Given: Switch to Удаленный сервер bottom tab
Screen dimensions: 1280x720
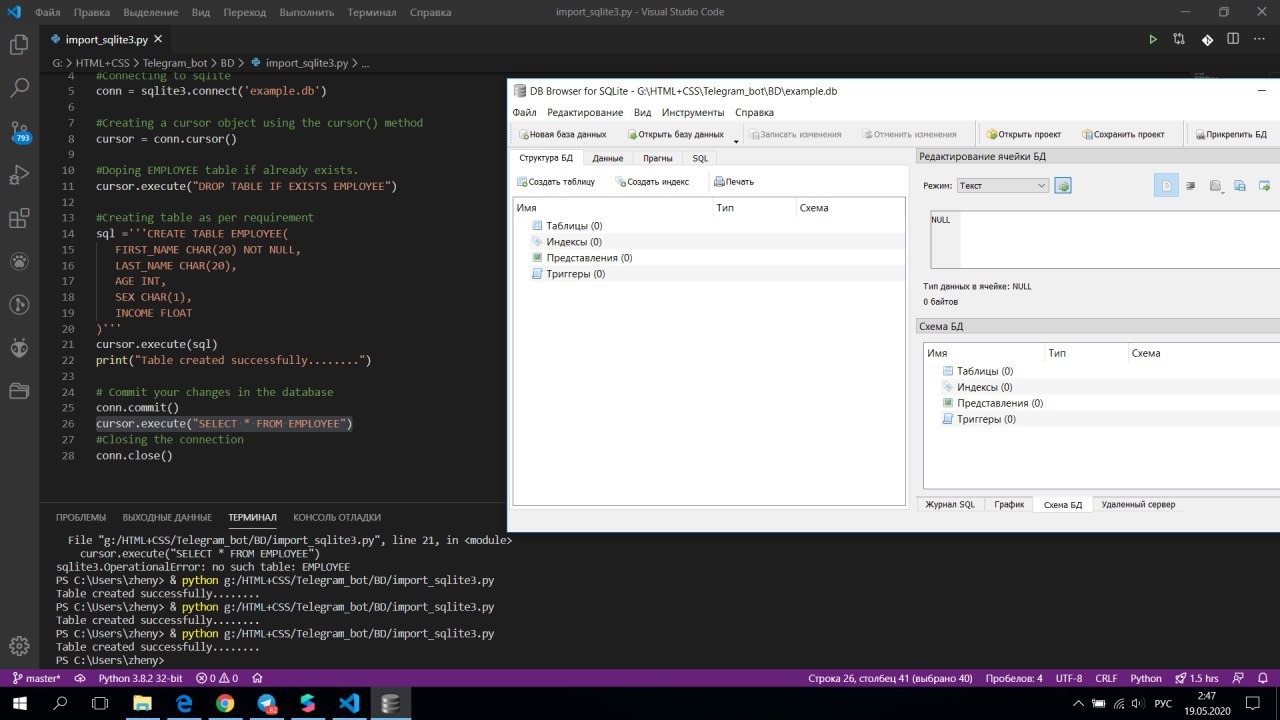Looking at the screenshot, I should click(x=1138, y=505).
